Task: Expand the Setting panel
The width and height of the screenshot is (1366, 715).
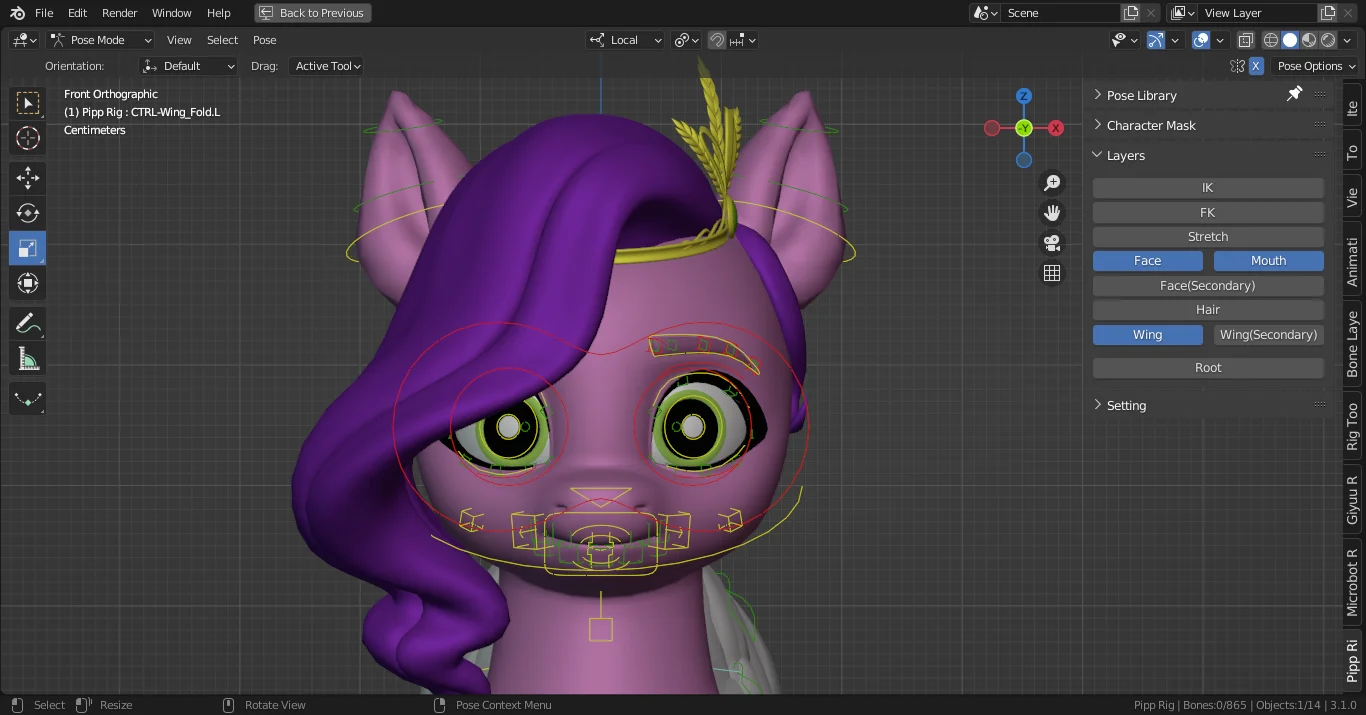Action: (1126, 405)
